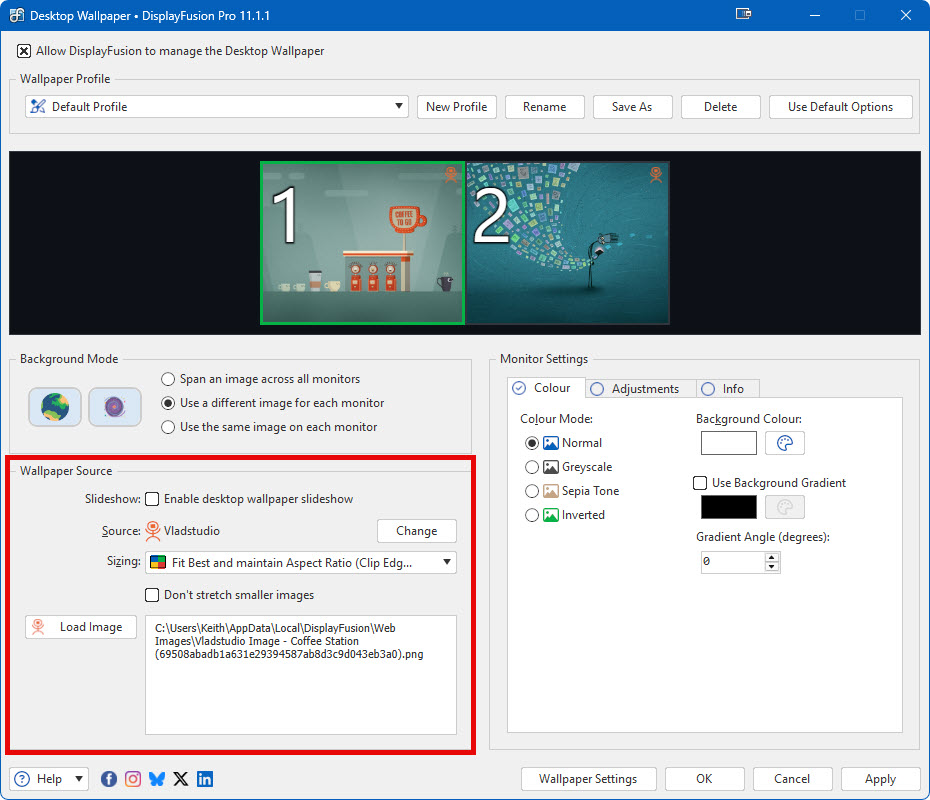This screenshot has height=800, width=930.
Task: Click the white Background Colour swatch
Action: [729, 443]
